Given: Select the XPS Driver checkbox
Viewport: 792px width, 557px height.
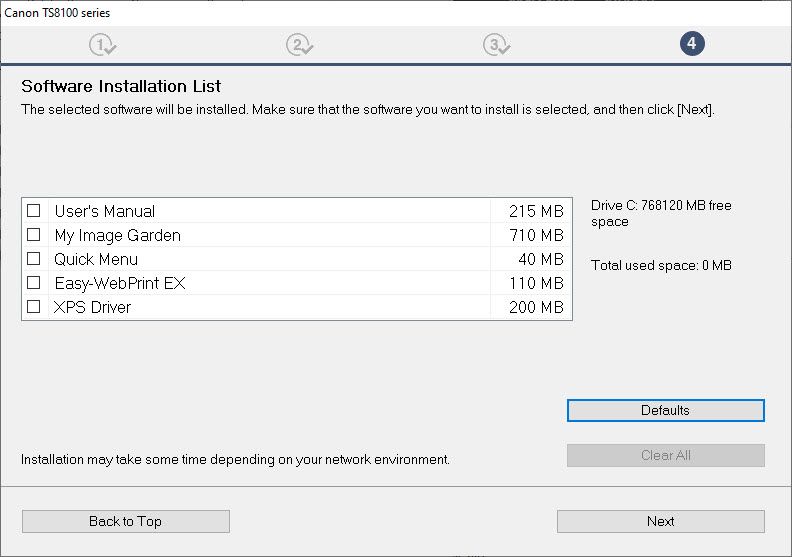Looking at the screenshot, I should click(x=33, y=307).
